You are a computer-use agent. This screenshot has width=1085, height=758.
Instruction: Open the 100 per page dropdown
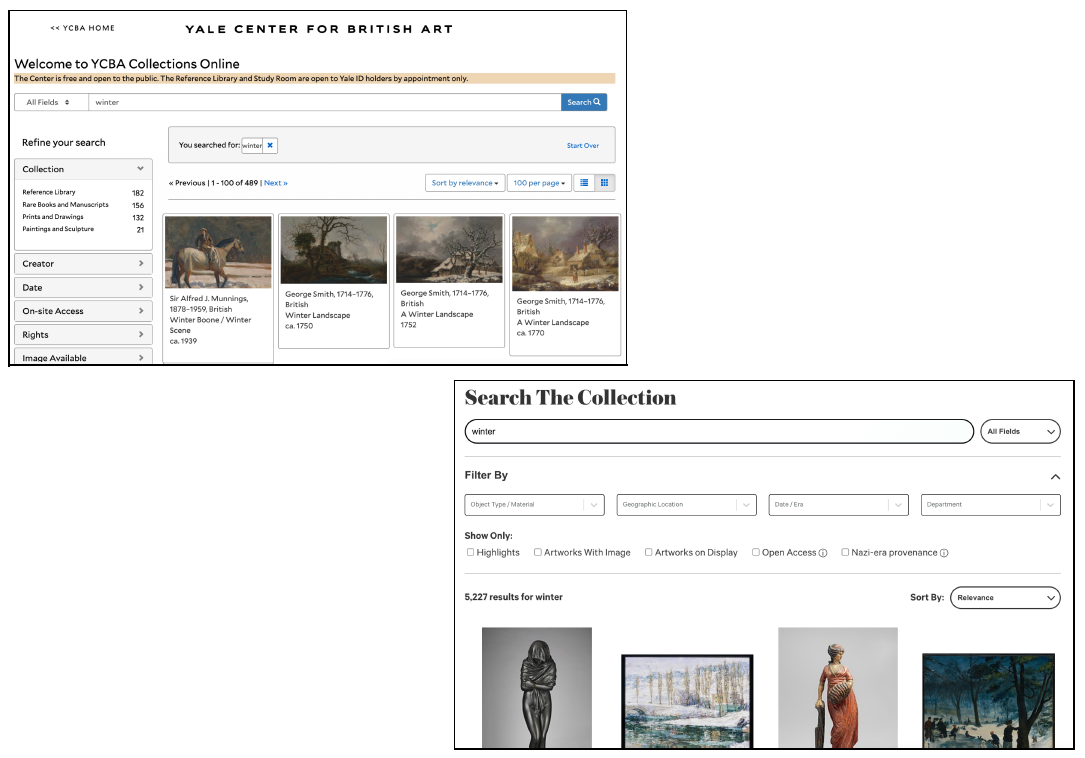(539, 183)
